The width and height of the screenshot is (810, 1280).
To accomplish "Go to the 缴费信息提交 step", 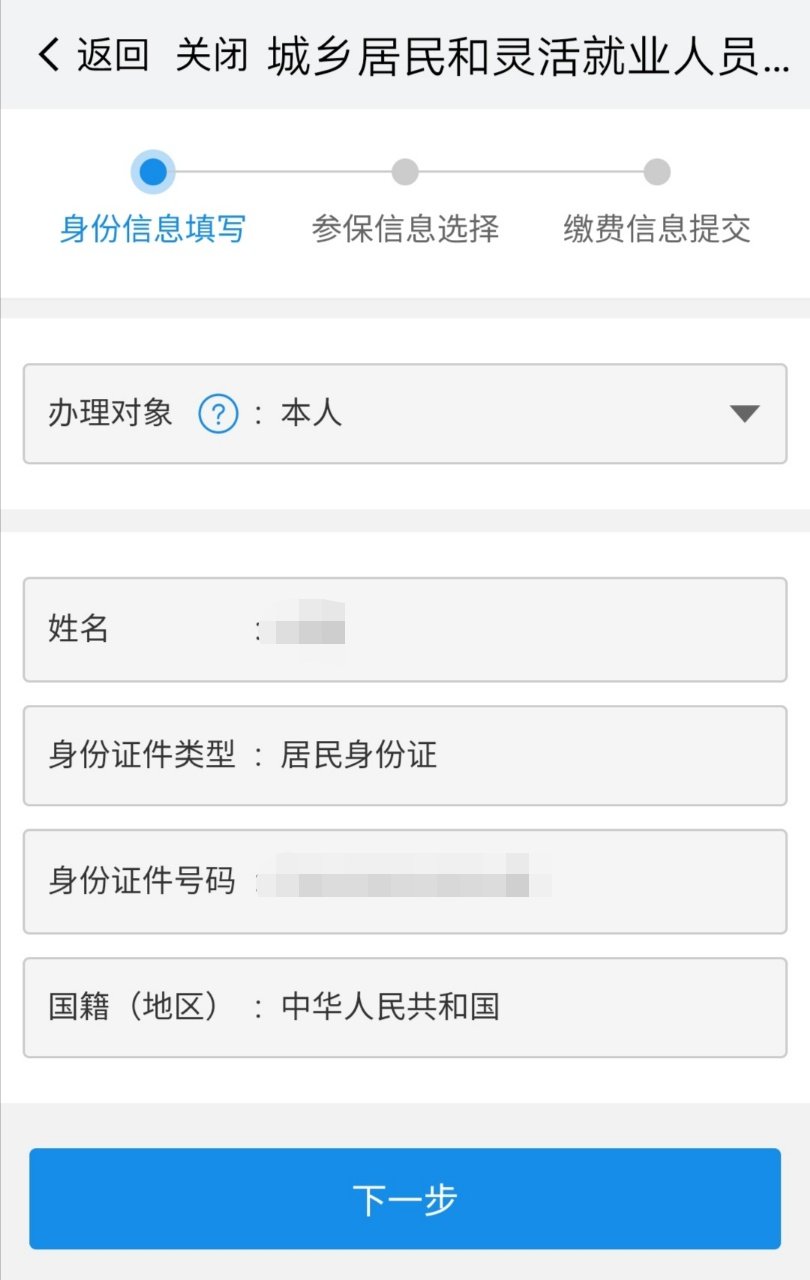I will tap(657, 229).
